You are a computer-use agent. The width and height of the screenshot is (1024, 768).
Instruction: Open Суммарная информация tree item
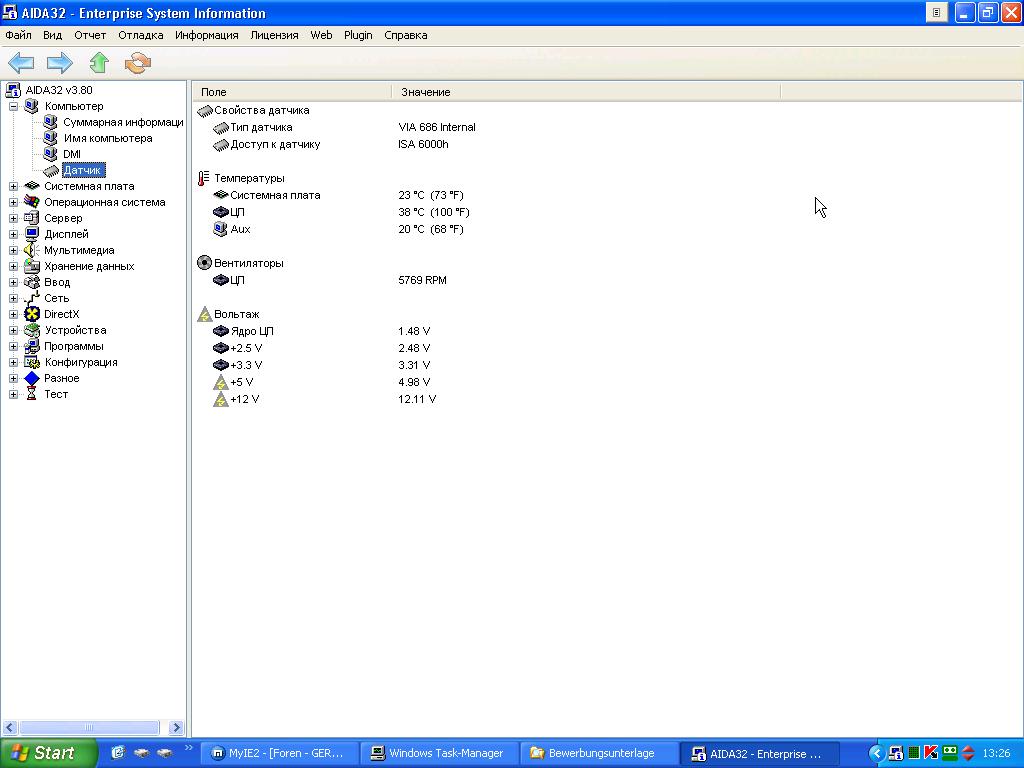point(123,122)
